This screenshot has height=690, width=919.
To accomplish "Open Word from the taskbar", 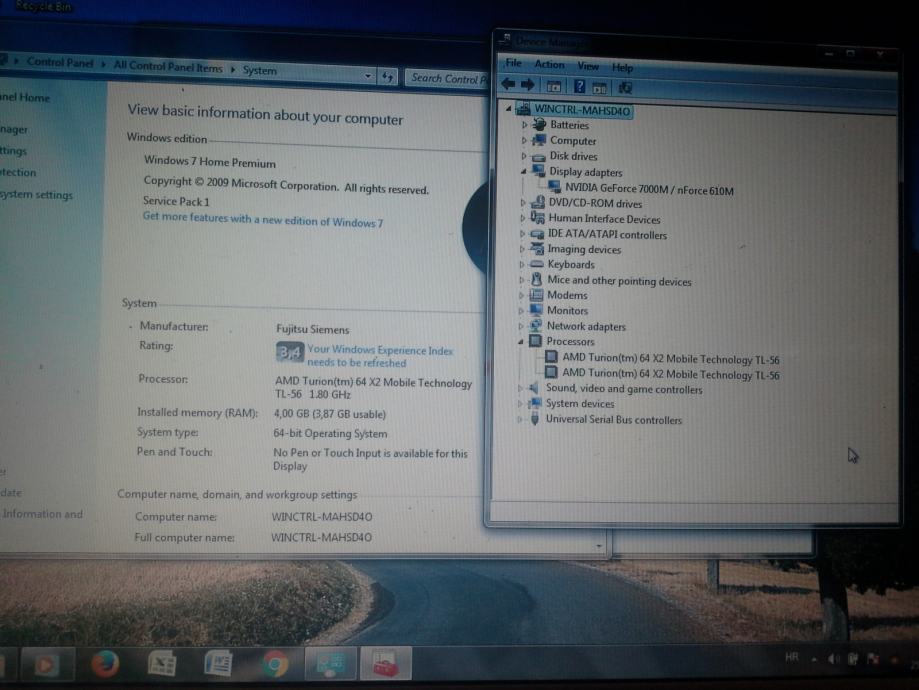I will tap(218, 664).
